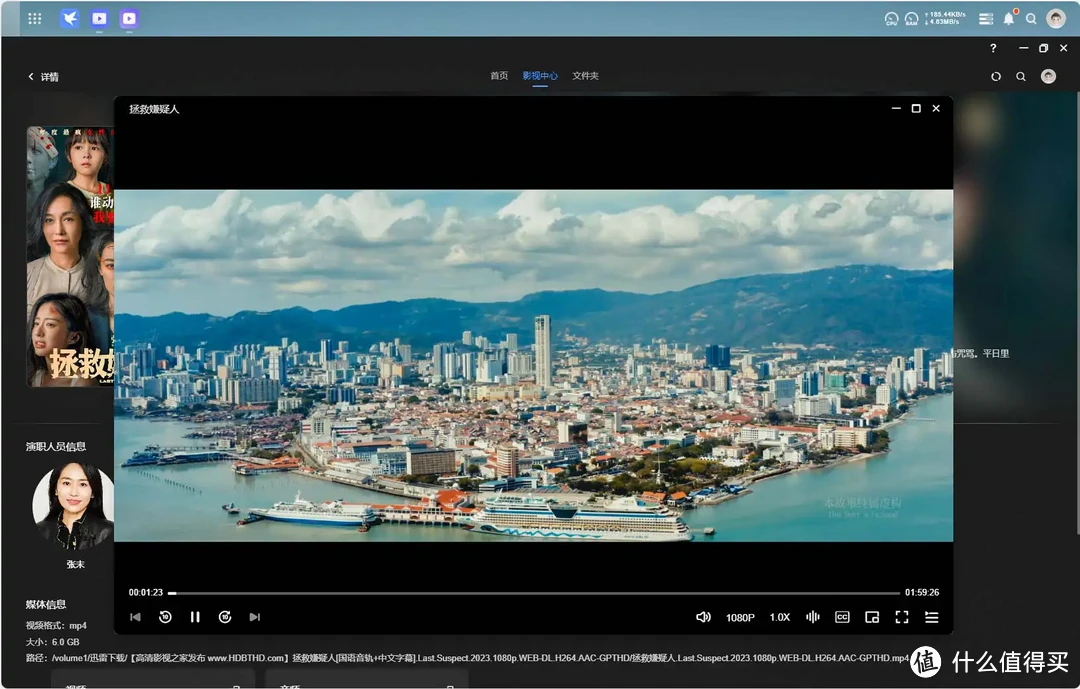Go to the previous video
This screenshot has height=689, width=1080.
135,617
